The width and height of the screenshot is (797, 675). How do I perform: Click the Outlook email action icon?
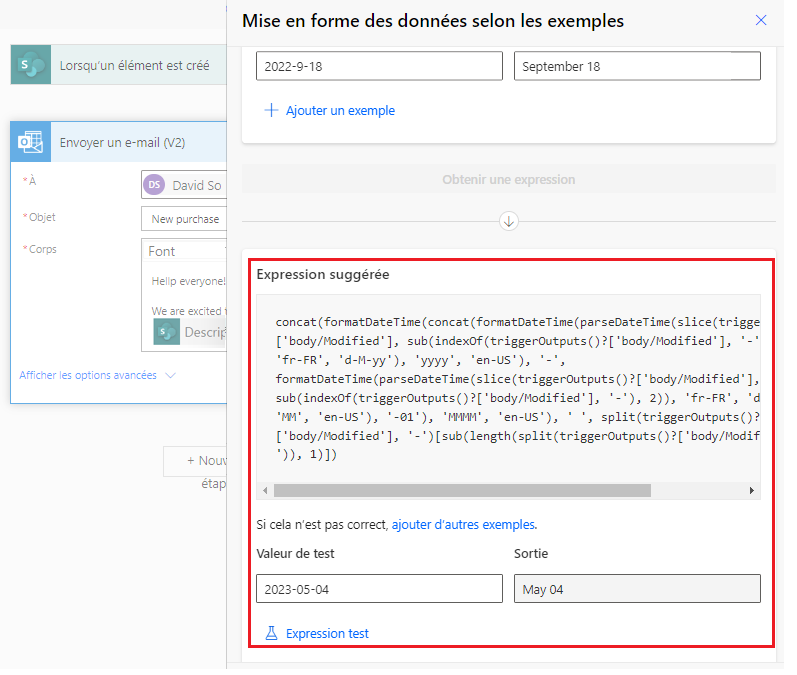pos(30,143)
